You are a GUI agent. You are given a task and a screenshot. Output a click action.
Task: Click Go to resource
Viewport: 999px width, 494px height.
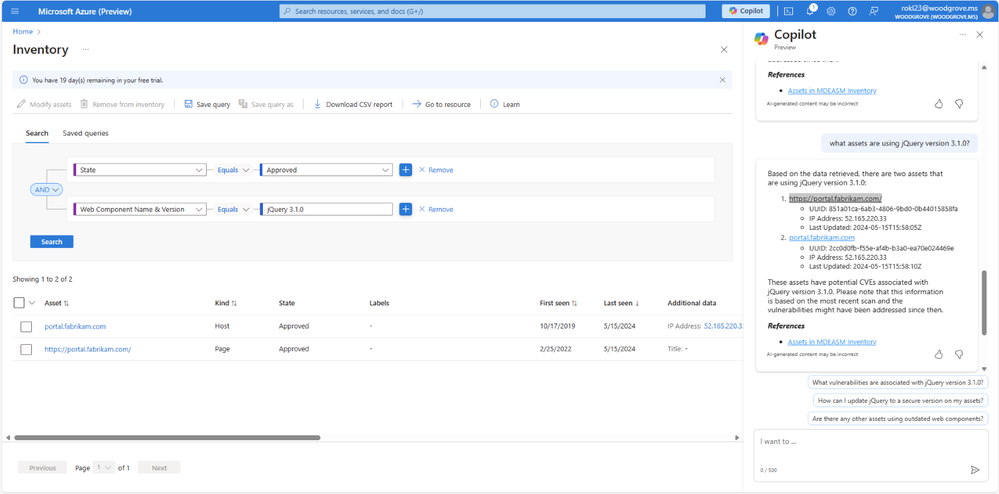[442, 105]
